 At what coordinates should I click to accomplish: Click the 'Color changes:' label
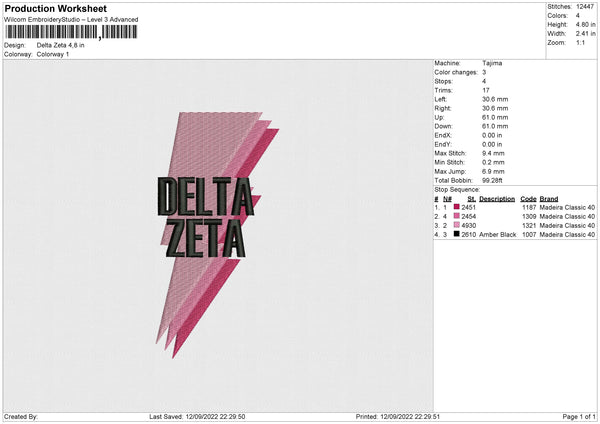pyautogui.click(x=456, y=72)
